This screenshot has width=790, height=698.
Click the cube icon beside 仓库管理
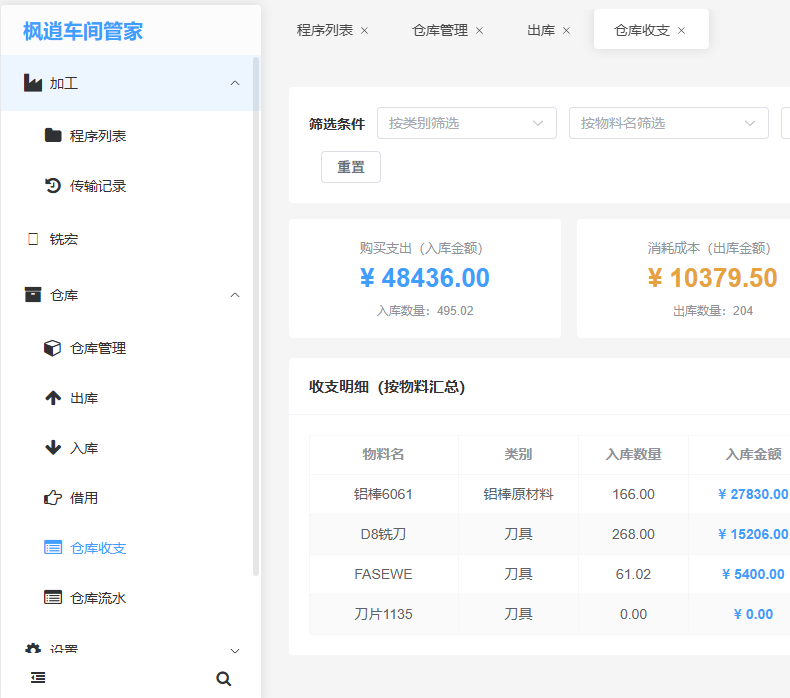click(x=52, y=348)
